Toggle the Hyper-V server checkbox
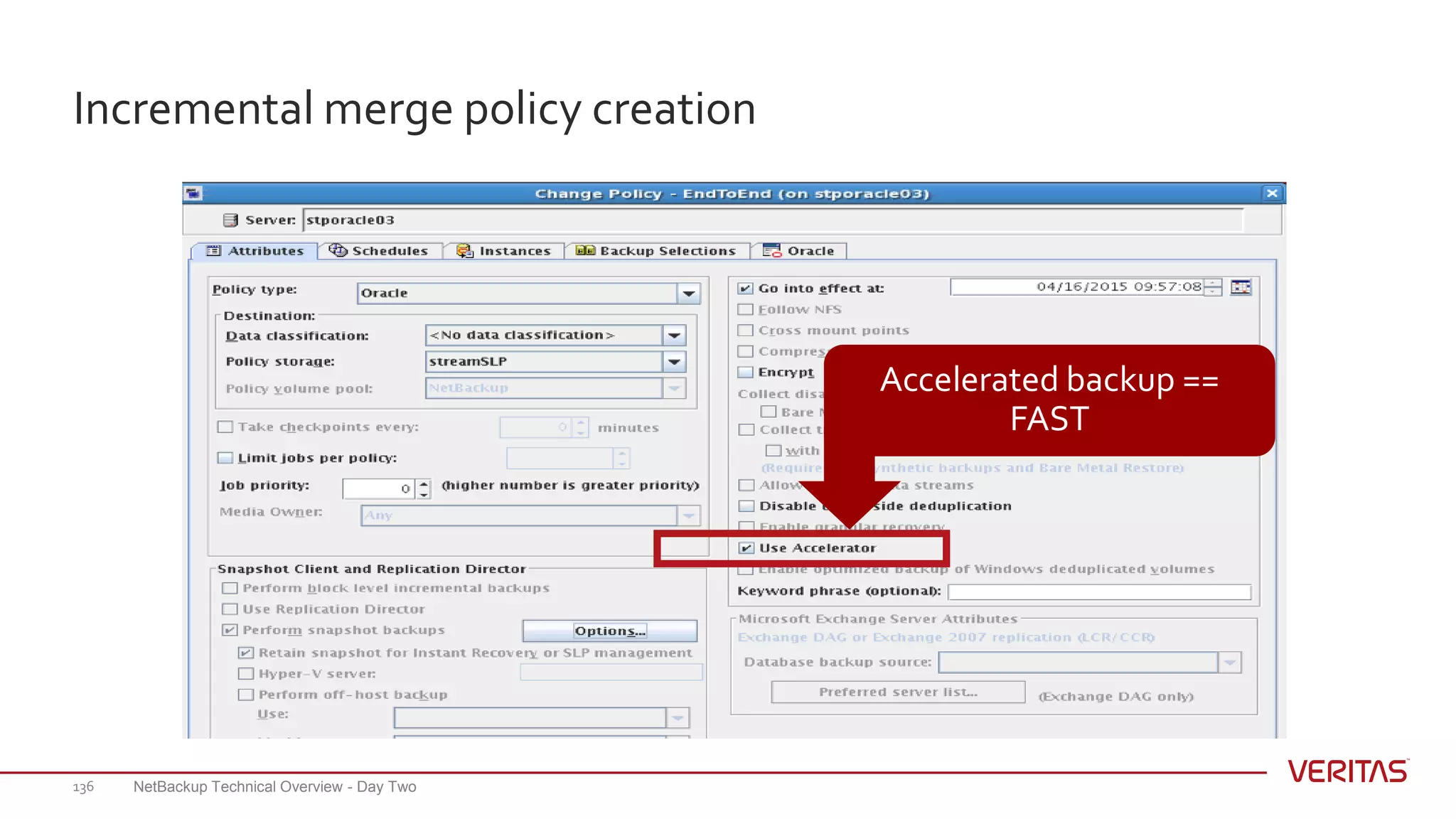The width and height of the screenshot is (1456, 819). pyautogui.click(x=245, y=674)
